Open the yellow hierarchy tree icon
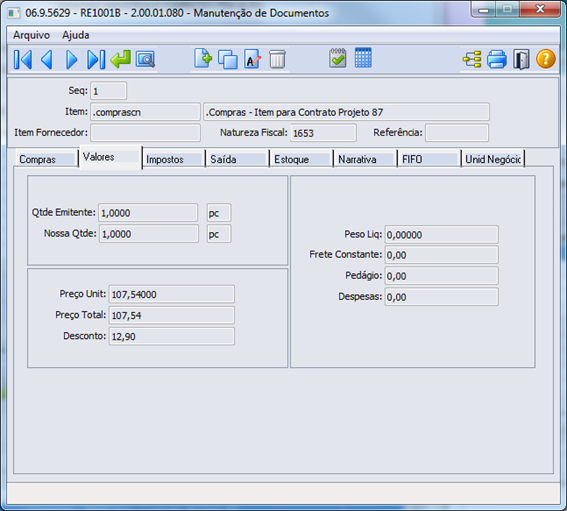The height and width of the screenshot is (511, 567). click(472, 59)
